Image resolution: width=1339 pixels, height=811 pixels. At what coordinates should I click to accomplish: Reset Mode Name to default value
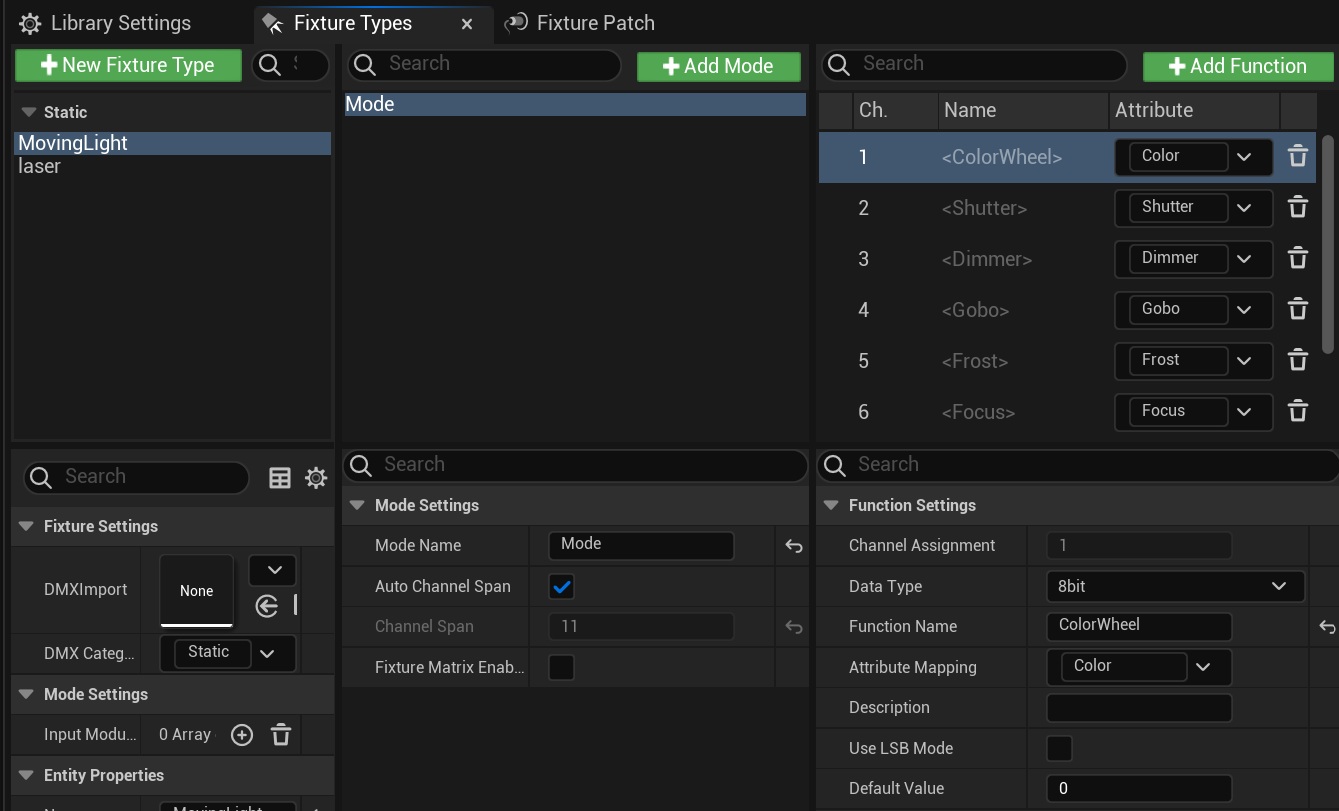click(x=793, y=546)
